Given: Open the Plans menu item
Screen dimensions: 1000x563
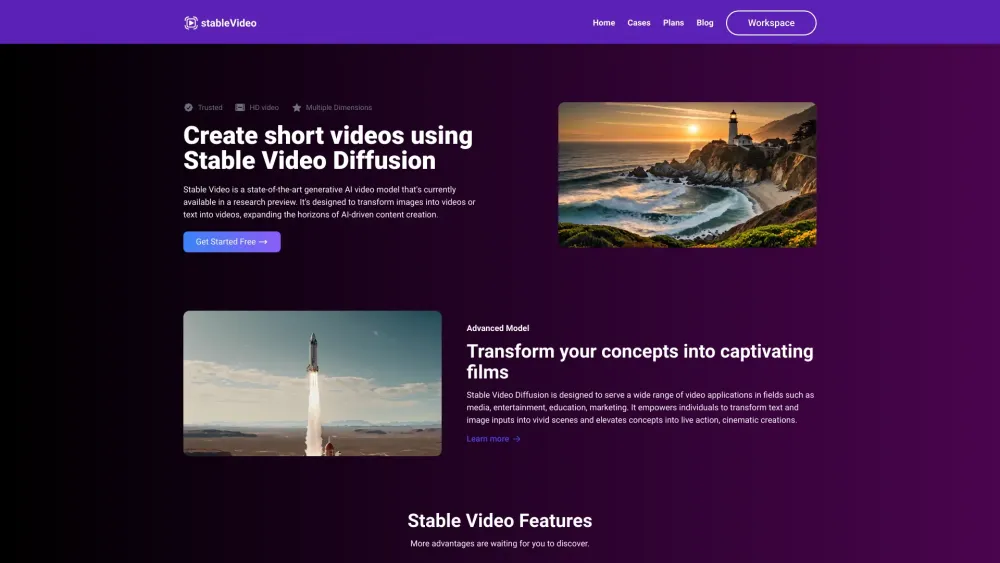Looking at the screenshot, I should click(673, 23).
